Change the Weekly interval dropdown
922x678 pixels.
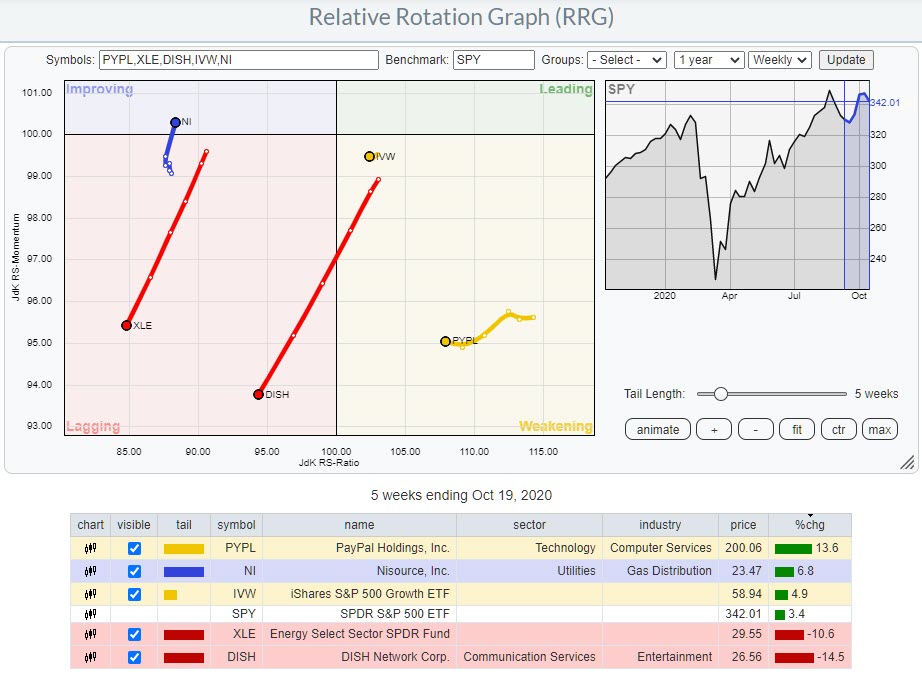click(x=779, y=60)
